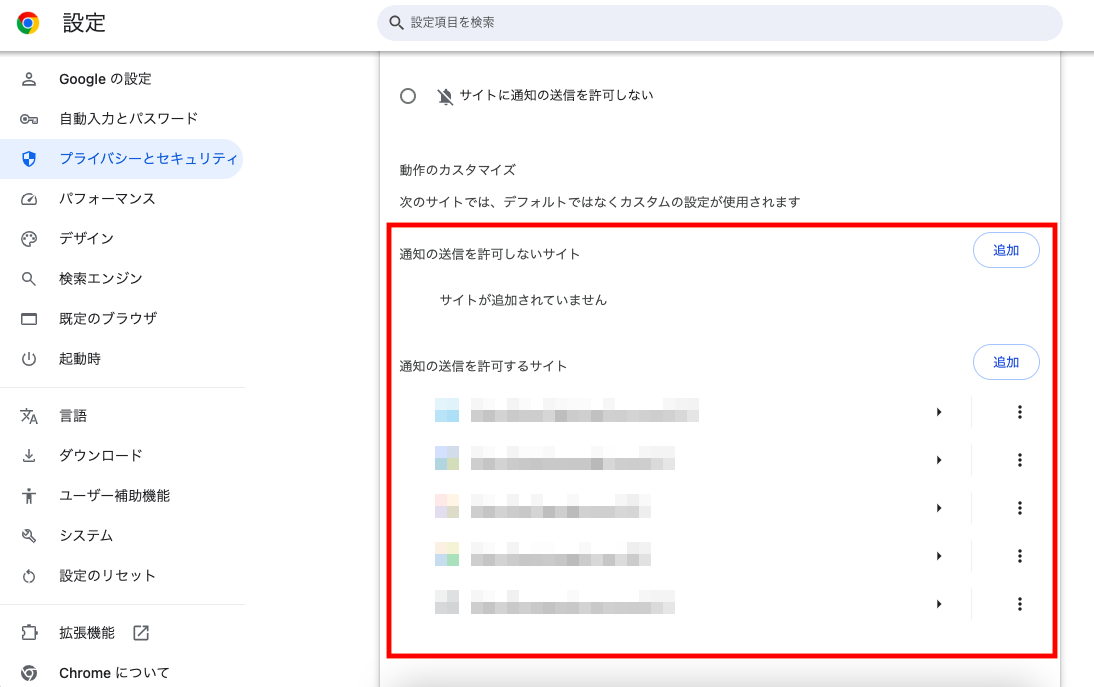Click 追加 for allowed notification sites
Viewport: 1094px width, 687px height.
click(1006, 362)
